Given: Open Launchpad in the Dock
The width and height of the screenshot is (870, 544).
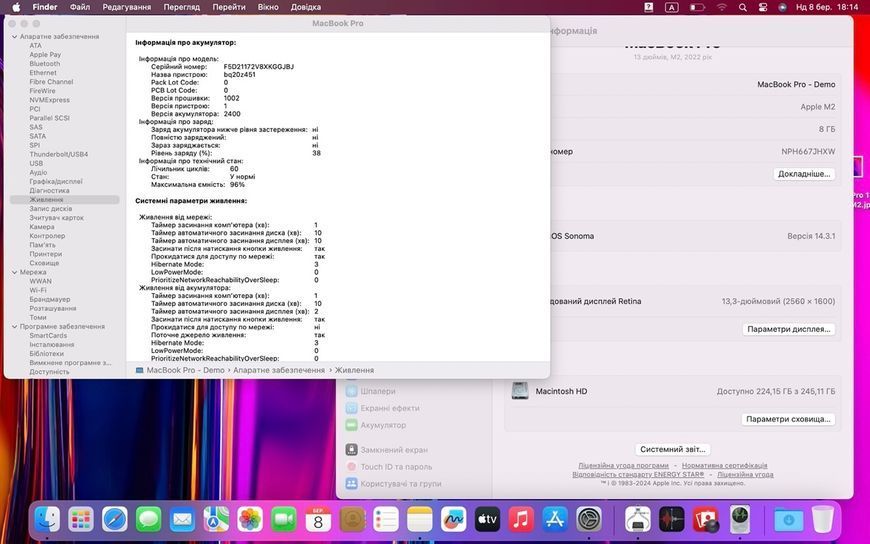Looking at the screenshot, I should (x=81, y=520).
